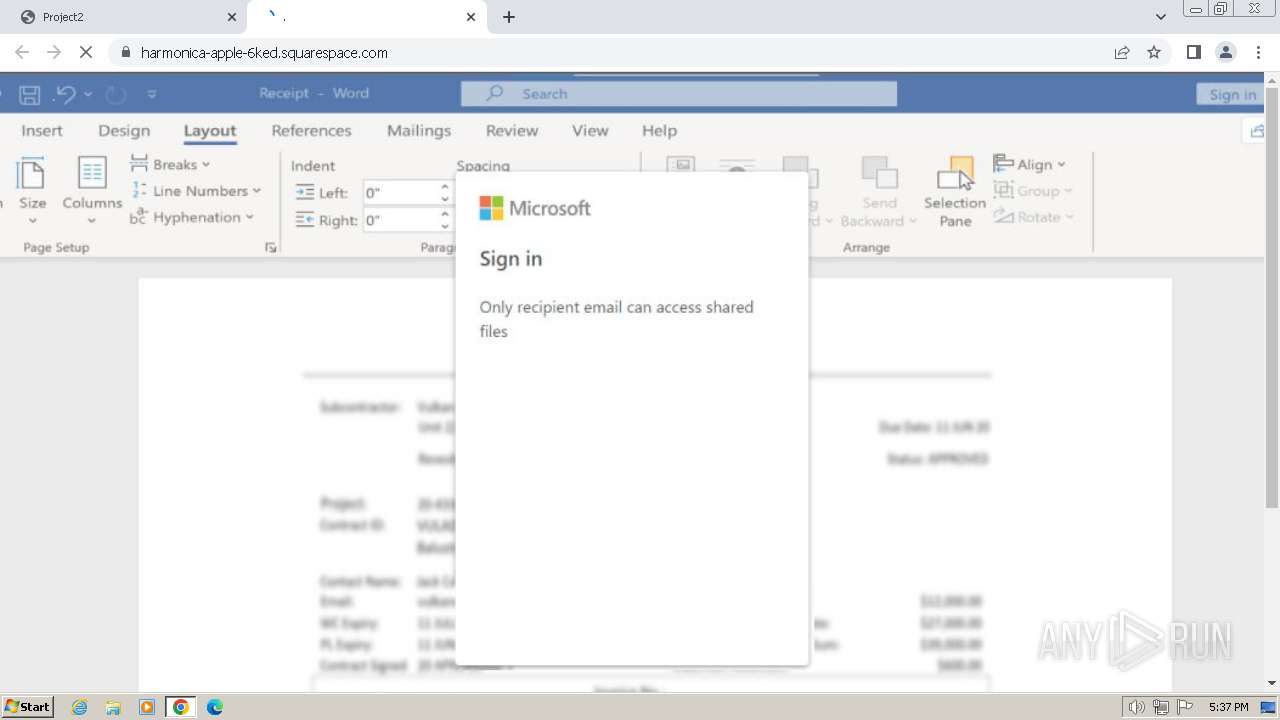Open the Review ribbon tab

coord(512,131)
